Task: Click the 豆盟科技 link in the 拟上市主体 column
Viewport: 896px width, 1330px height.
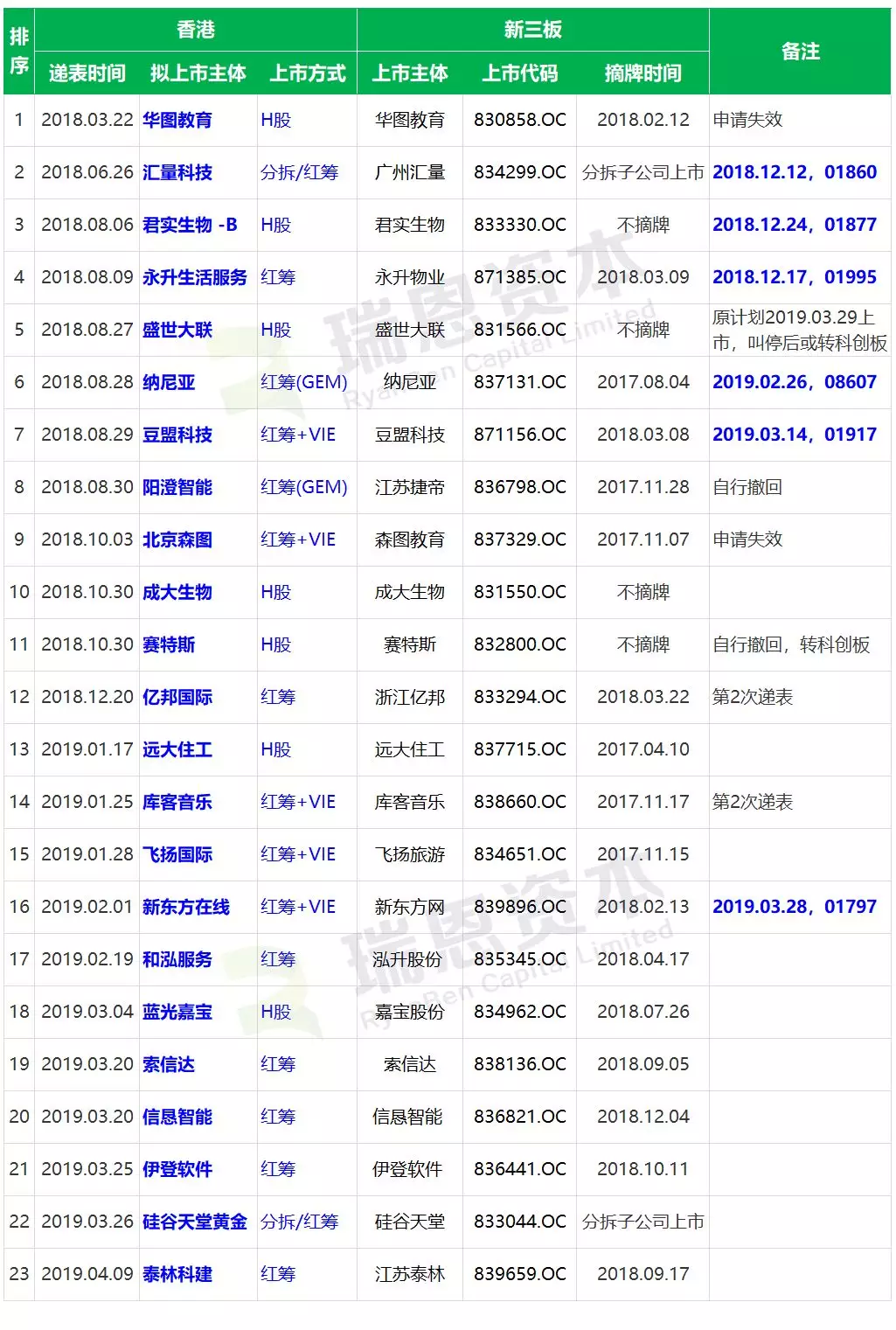Action: click(177, 435)
